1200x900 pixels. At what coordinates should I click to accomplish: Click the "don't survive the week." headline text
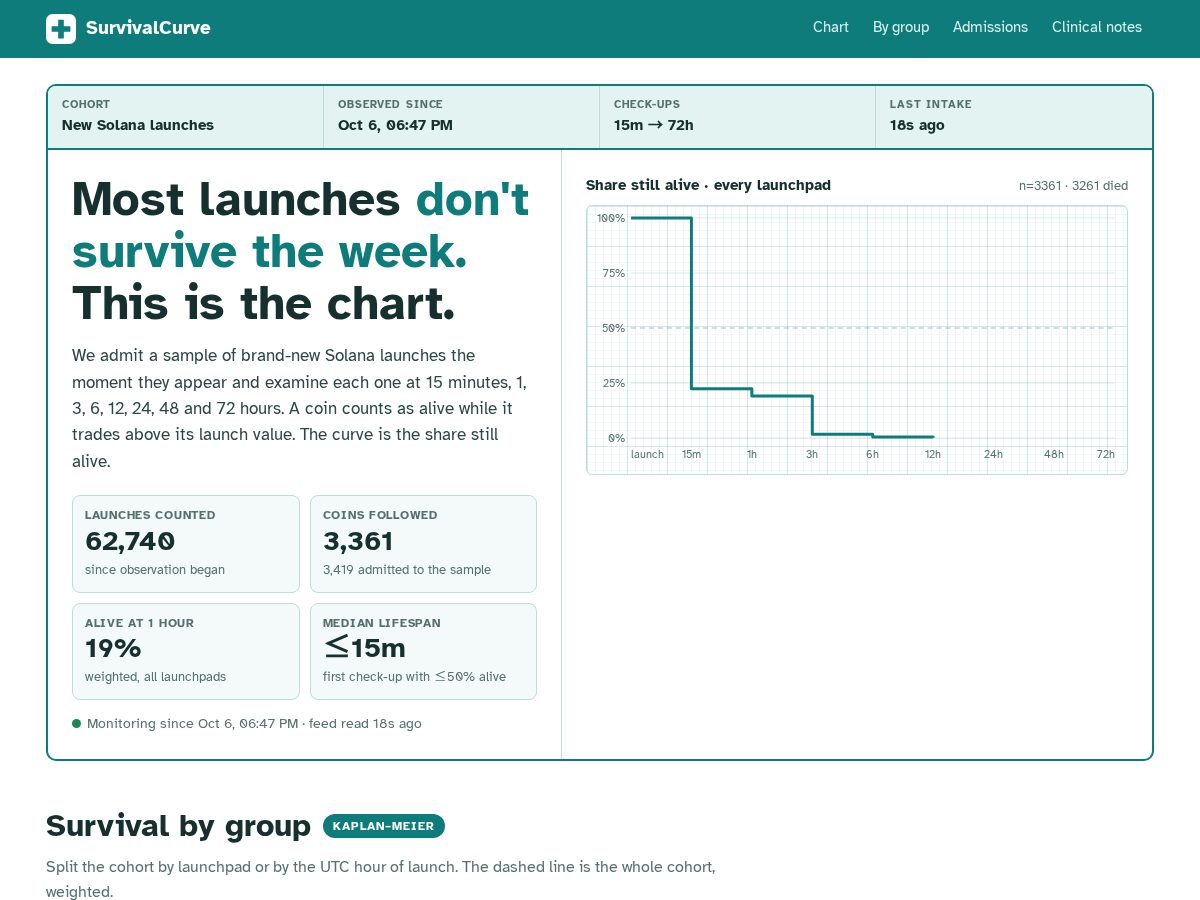click(300, 226)
